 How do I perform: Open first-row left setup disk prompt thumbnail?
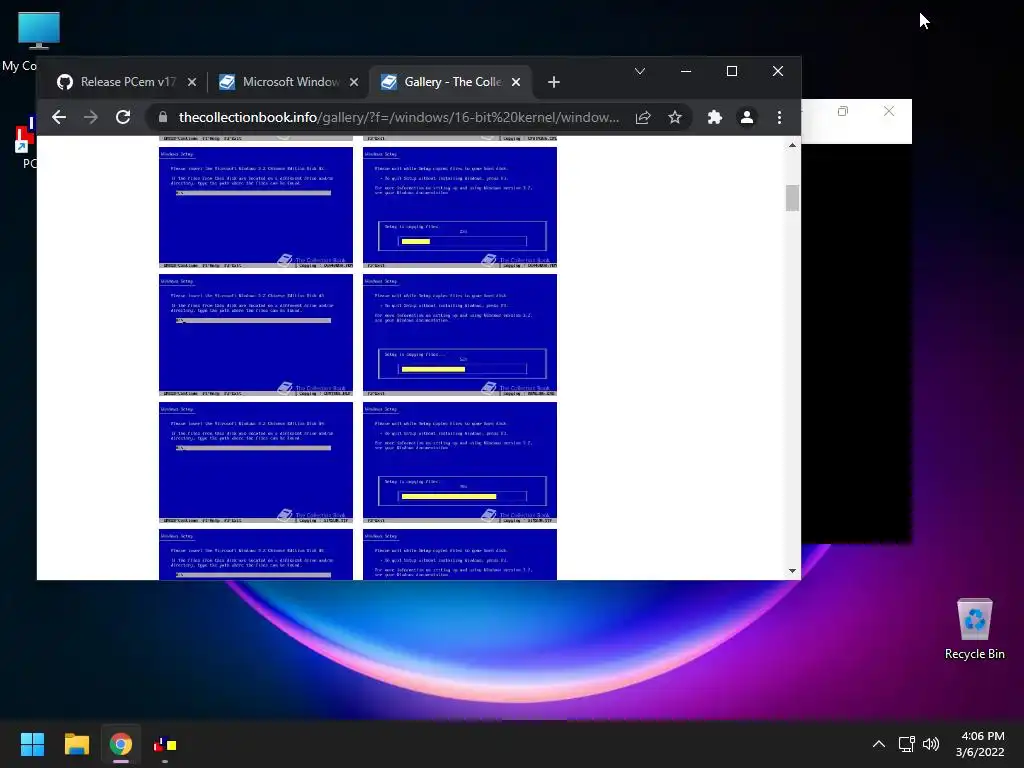256,208
